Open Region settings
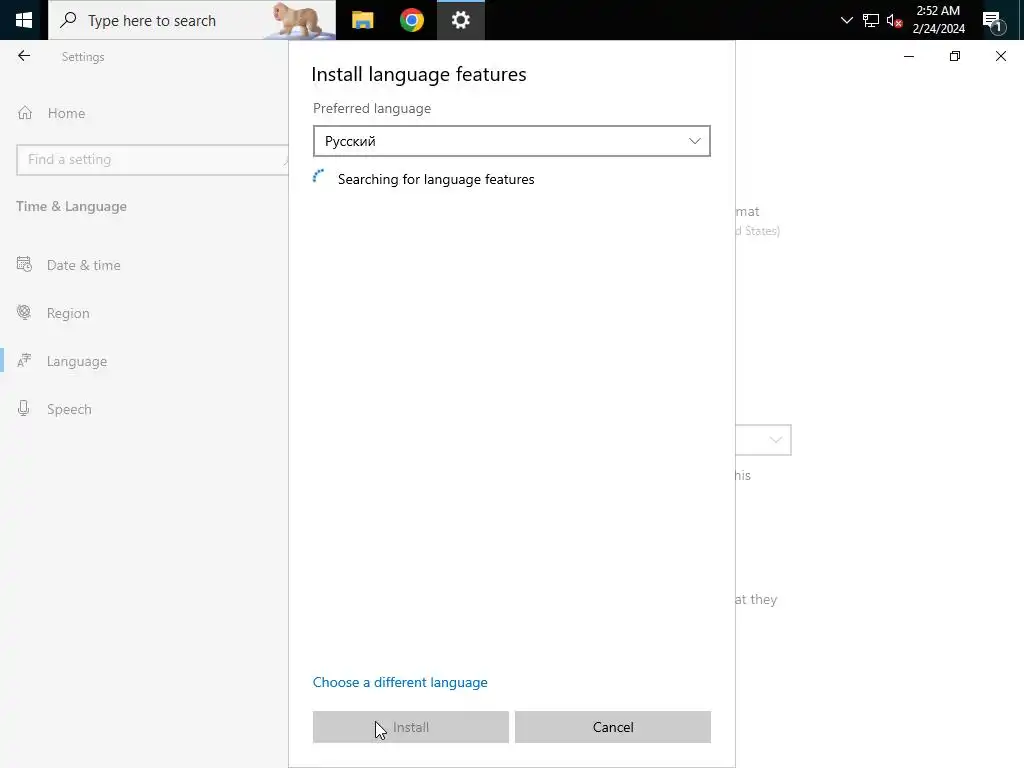The width and height of the screenshot is (1024, 768). pyautogui.click(x=68, y=313)
